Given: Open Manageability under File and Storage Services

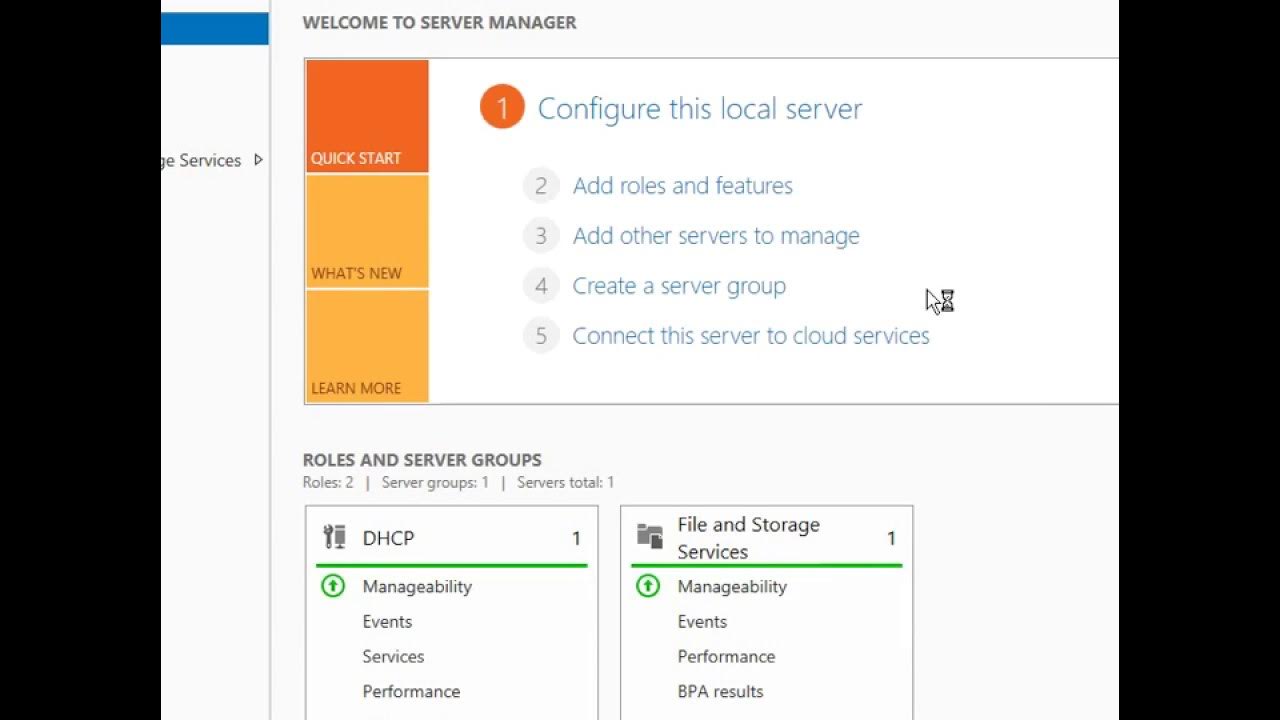Looking at the screenshot, I should tap(732, 587).
